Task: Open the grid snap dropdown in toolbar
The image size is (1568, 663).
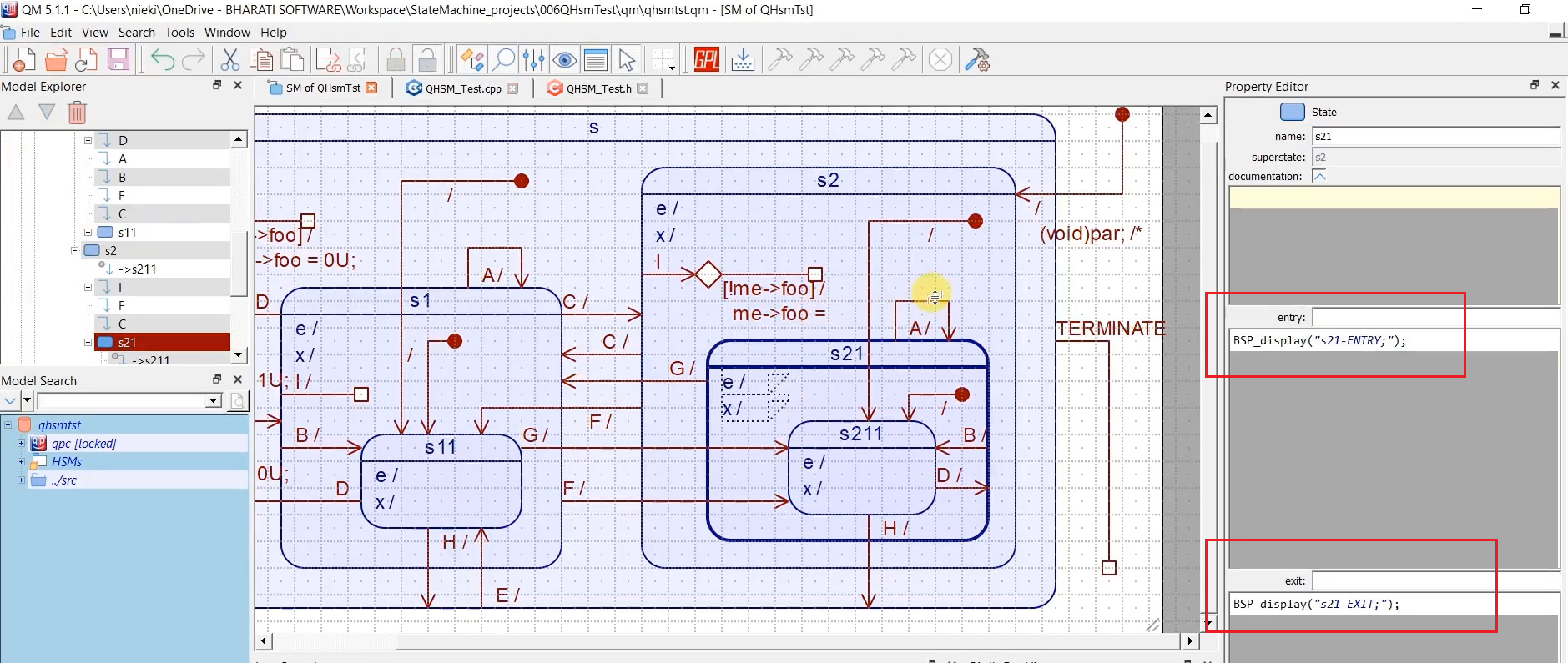Action: [672, 67]
